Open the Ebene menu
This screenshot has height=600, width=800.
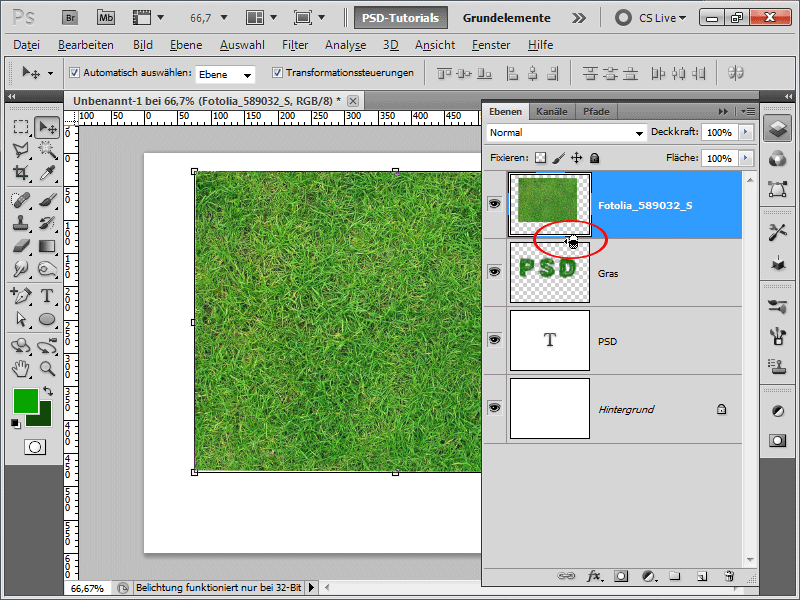186,45
